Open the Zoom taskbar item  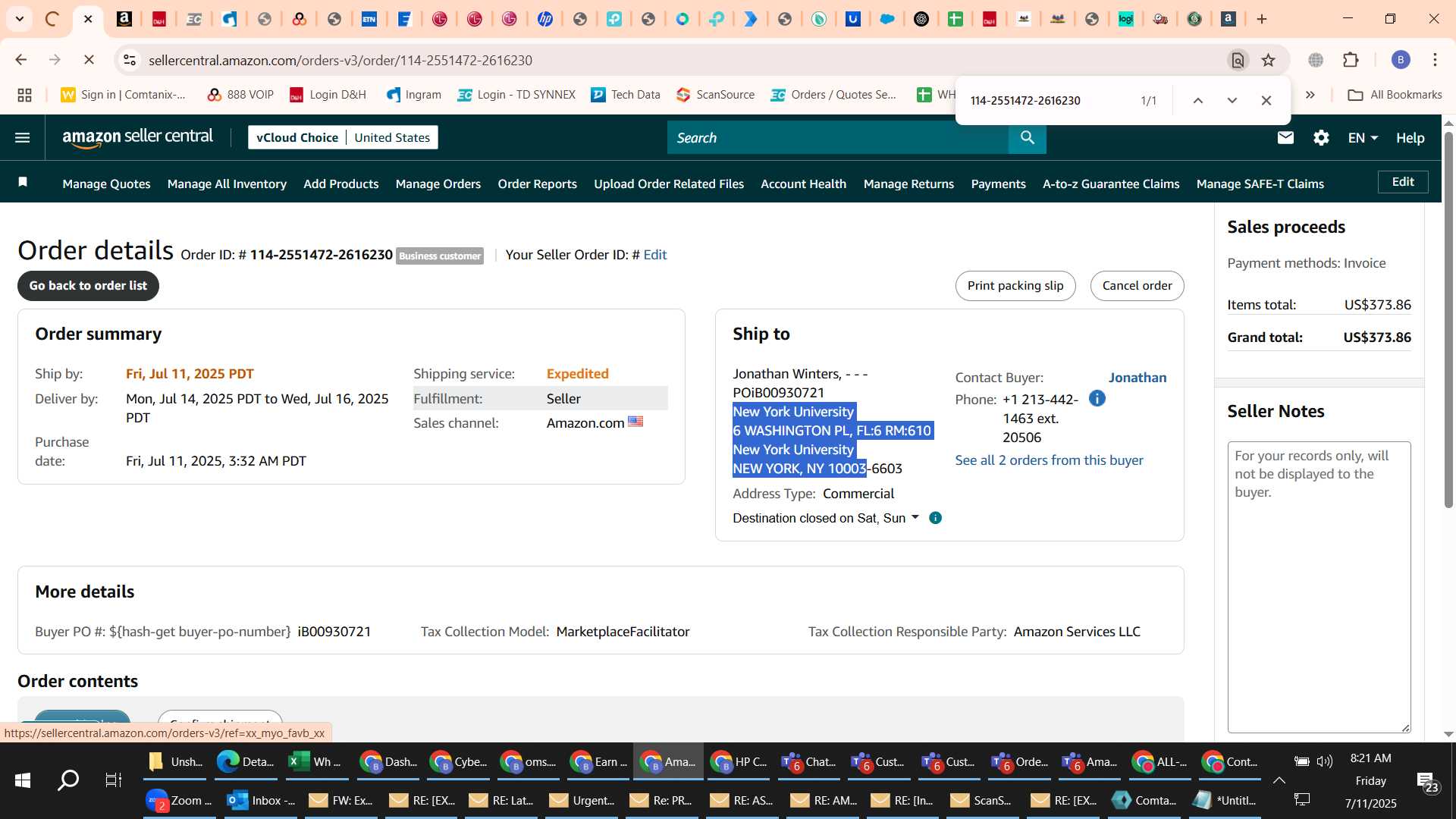click(180, 800)
